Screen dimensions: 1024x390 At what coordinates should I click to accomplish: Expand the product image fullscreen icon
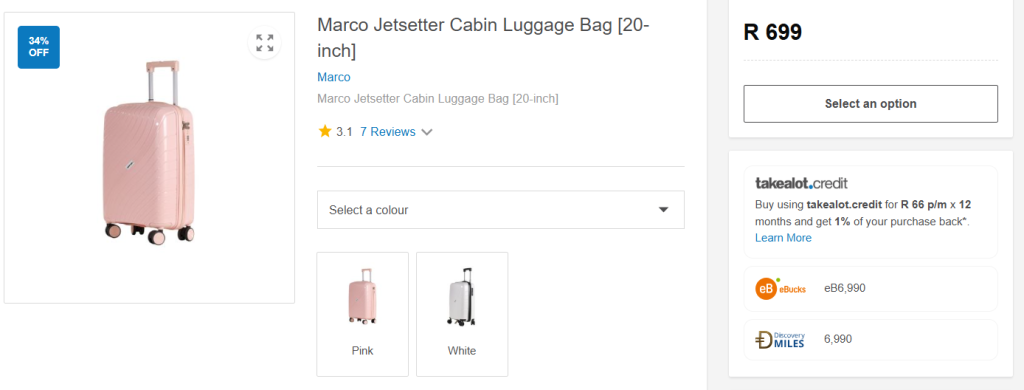pos(264,43)
